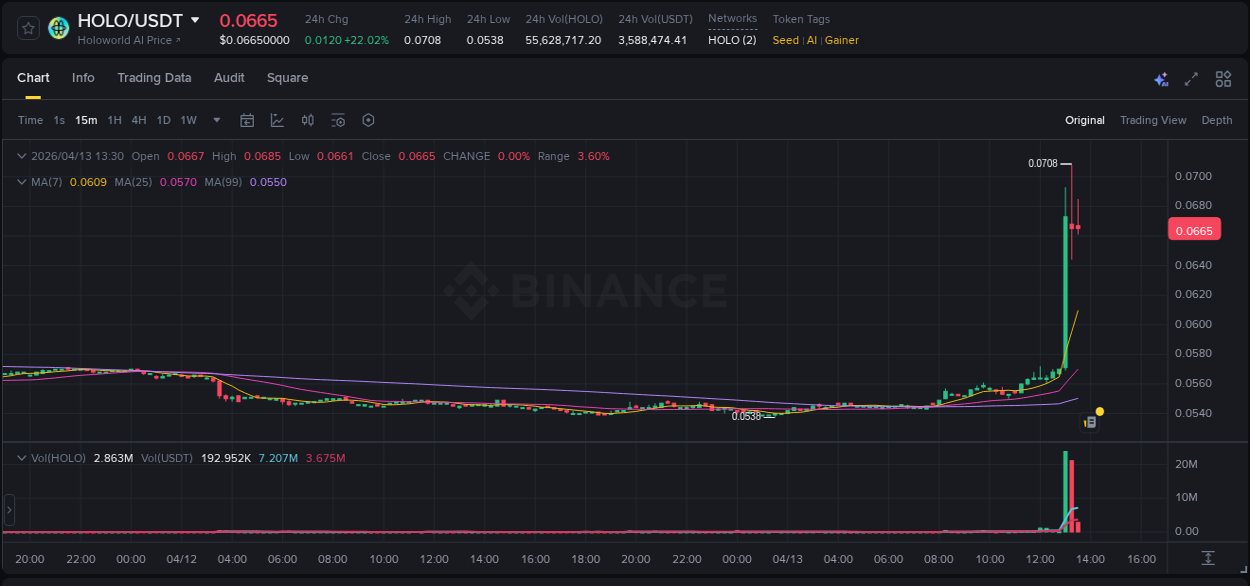Click the Seed token tag
This screenshot has height=586, width=1250.
click(784, 40)
